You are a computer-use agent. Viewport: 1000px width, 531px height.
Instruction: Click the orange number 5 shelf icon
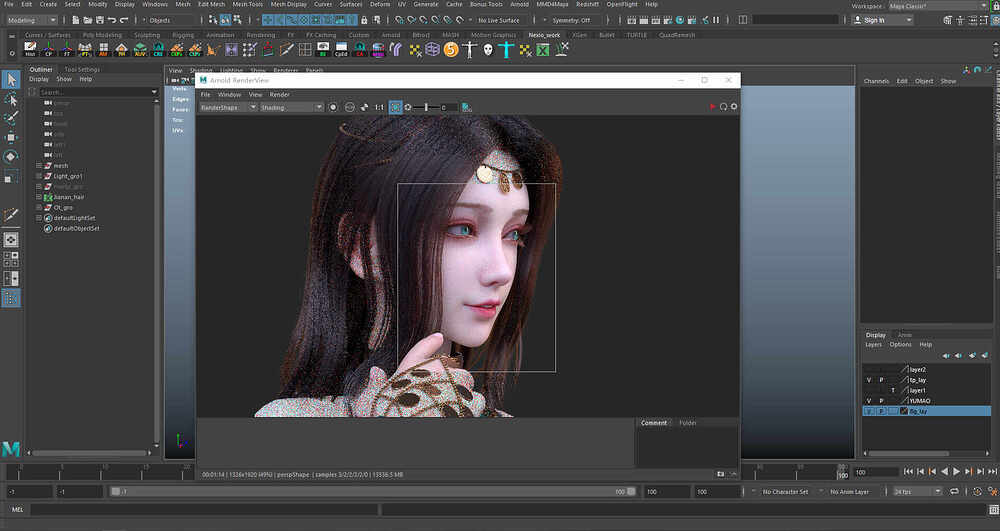[451, 49]
